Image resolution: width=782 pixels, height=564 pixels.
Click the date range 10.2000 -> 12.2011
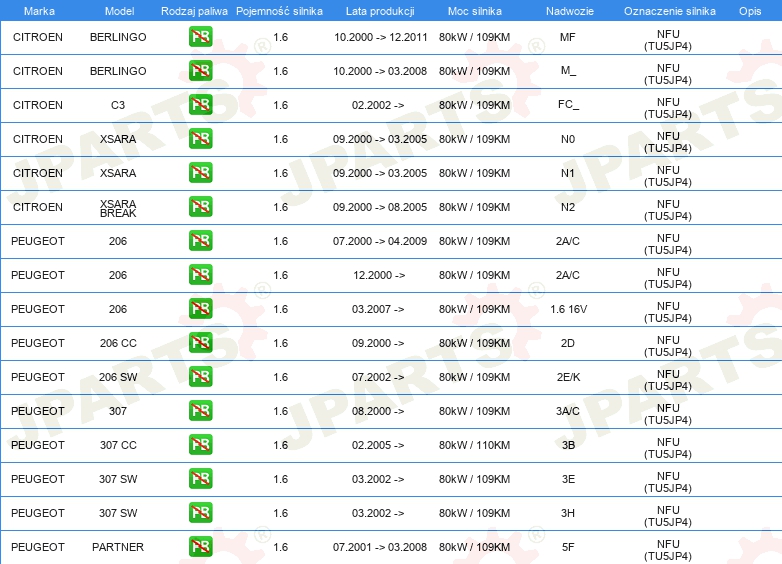coord(381,37)
